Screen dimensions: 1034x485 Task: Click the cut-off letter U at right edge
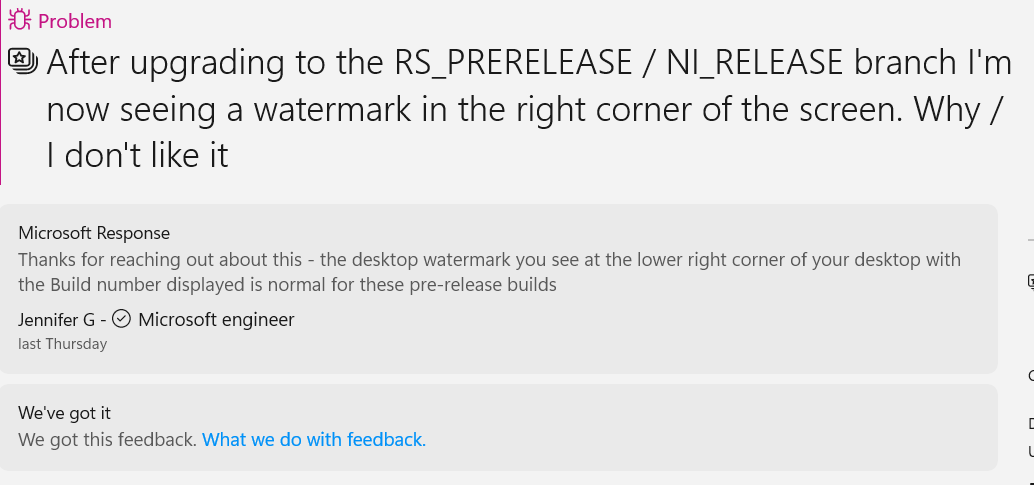click(x=1031, y=452)
